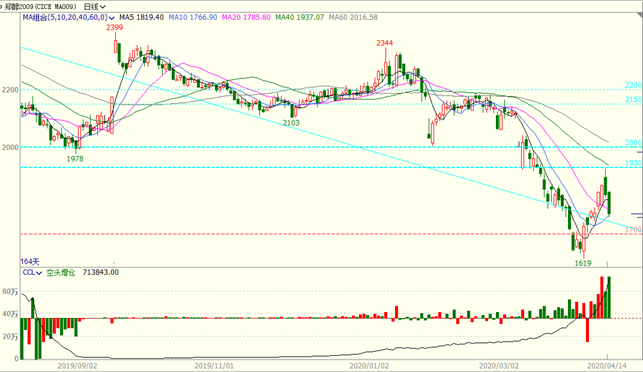Select the MA5 1819.40 legend label
The height and width of the screenshot is (372, 643).
click(x=141, y=17)
